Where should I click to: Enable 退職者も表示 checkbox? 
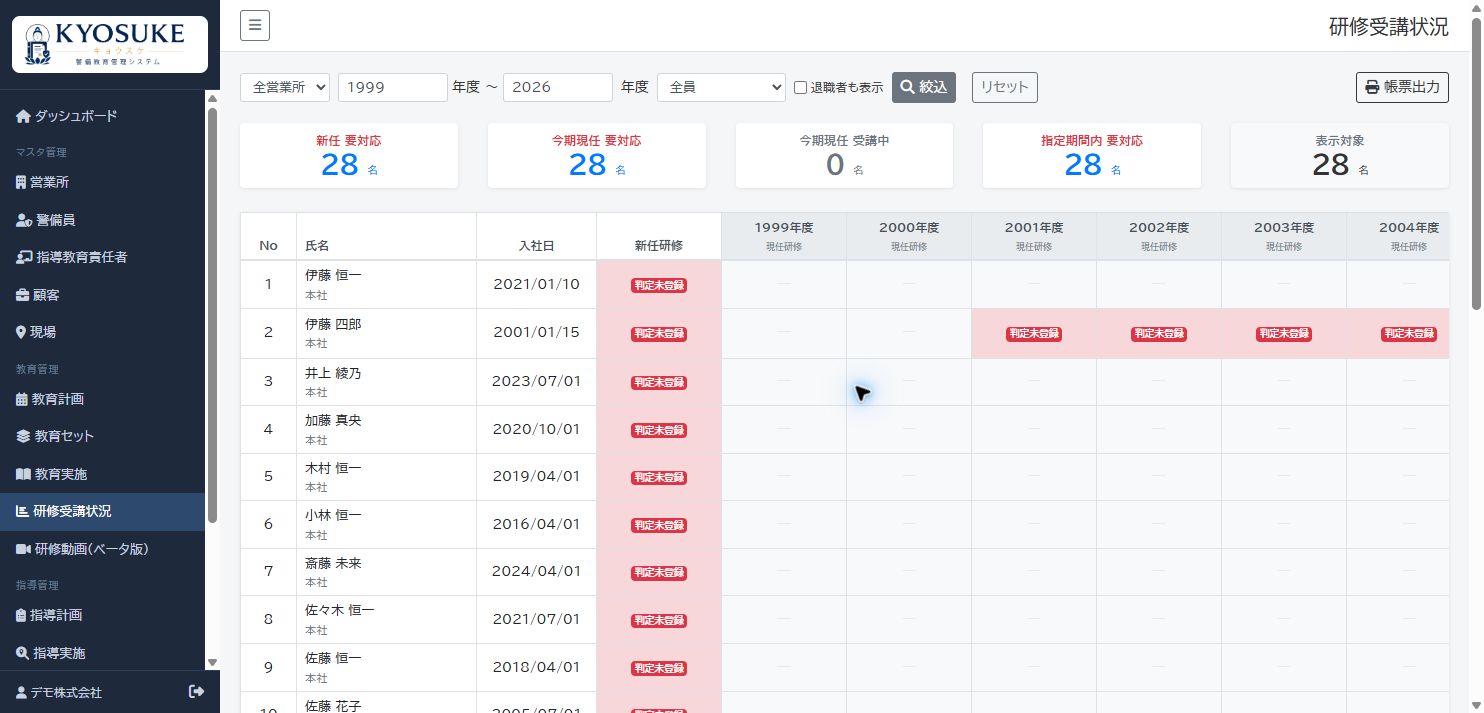click(800, 88)
